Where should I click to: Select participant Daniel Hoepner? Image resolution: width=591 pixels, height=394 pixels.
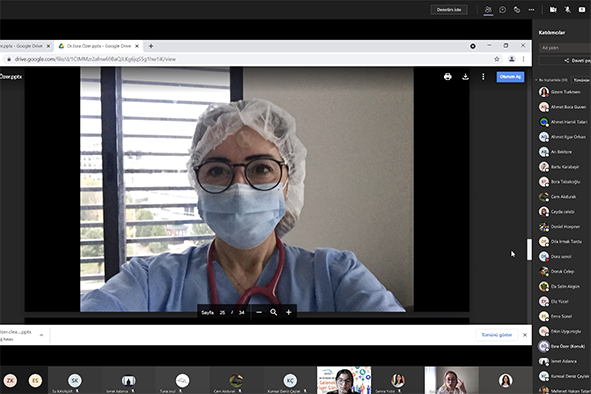(x=563, y=227)
